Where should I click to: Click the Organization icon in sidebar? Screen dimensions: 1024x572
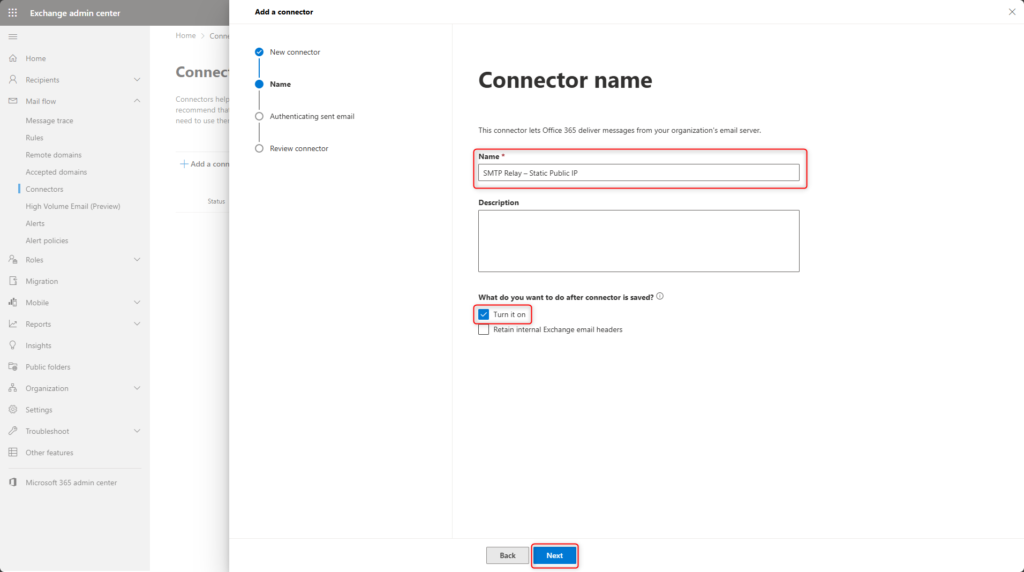click(12, 388)
